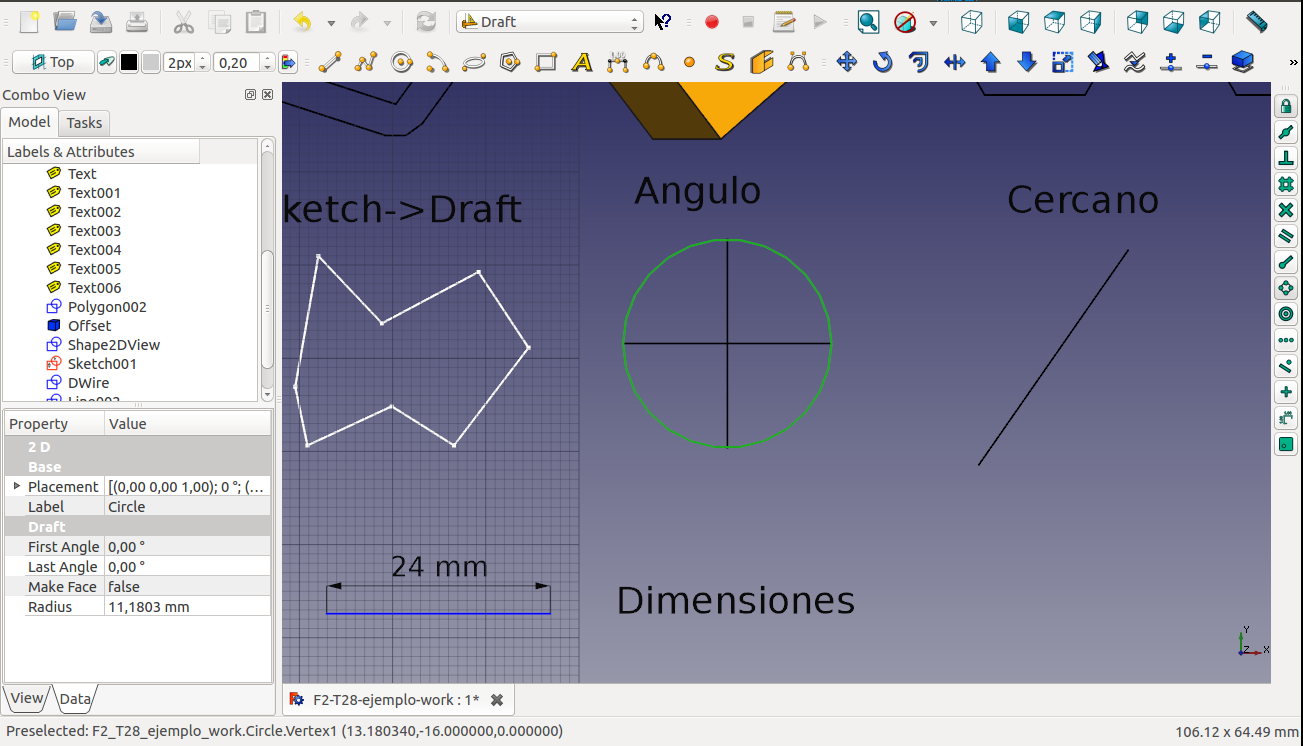Choose the Draft Rectangle tool
Image resolution: width=1303 pixels, height=746 pixels.
point(546,63)
